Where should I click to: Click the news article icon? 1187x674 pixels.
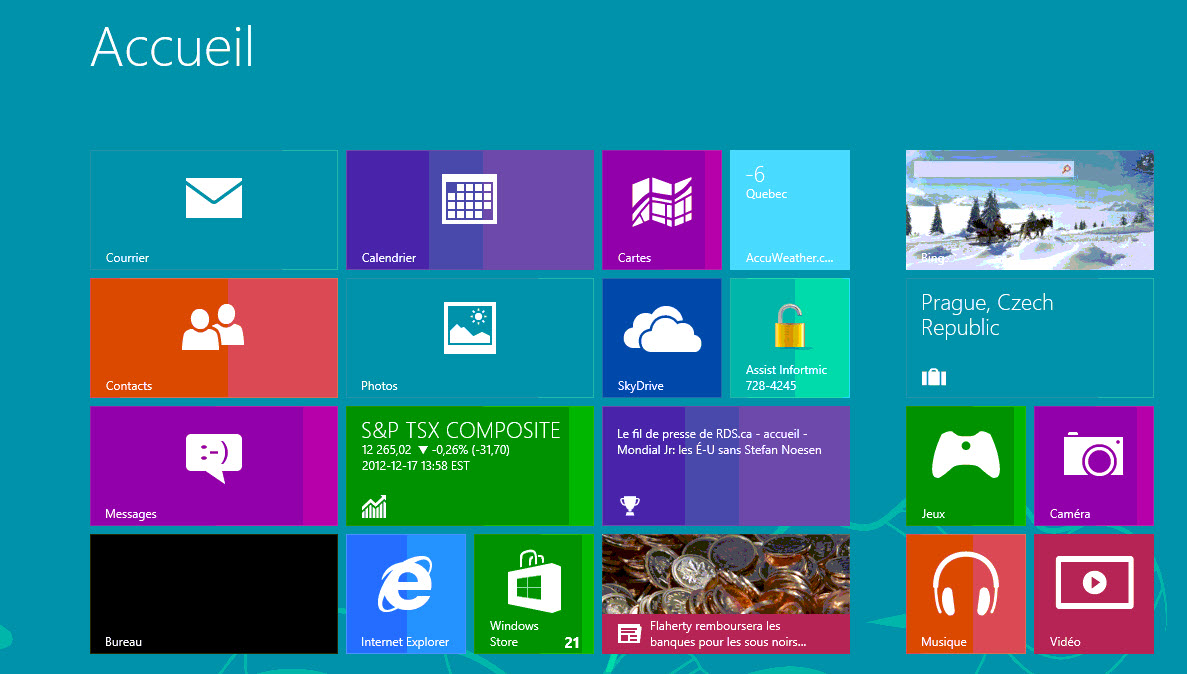pos(629,634)
